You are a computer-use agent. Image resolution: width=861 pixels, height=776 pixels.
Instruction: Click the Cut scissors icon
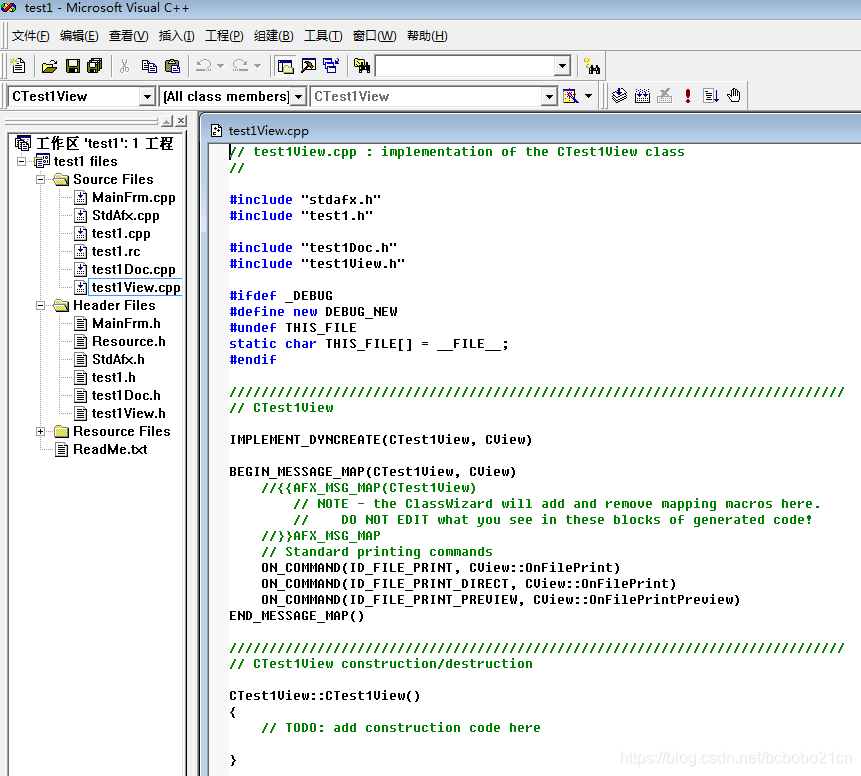point(125,66)
